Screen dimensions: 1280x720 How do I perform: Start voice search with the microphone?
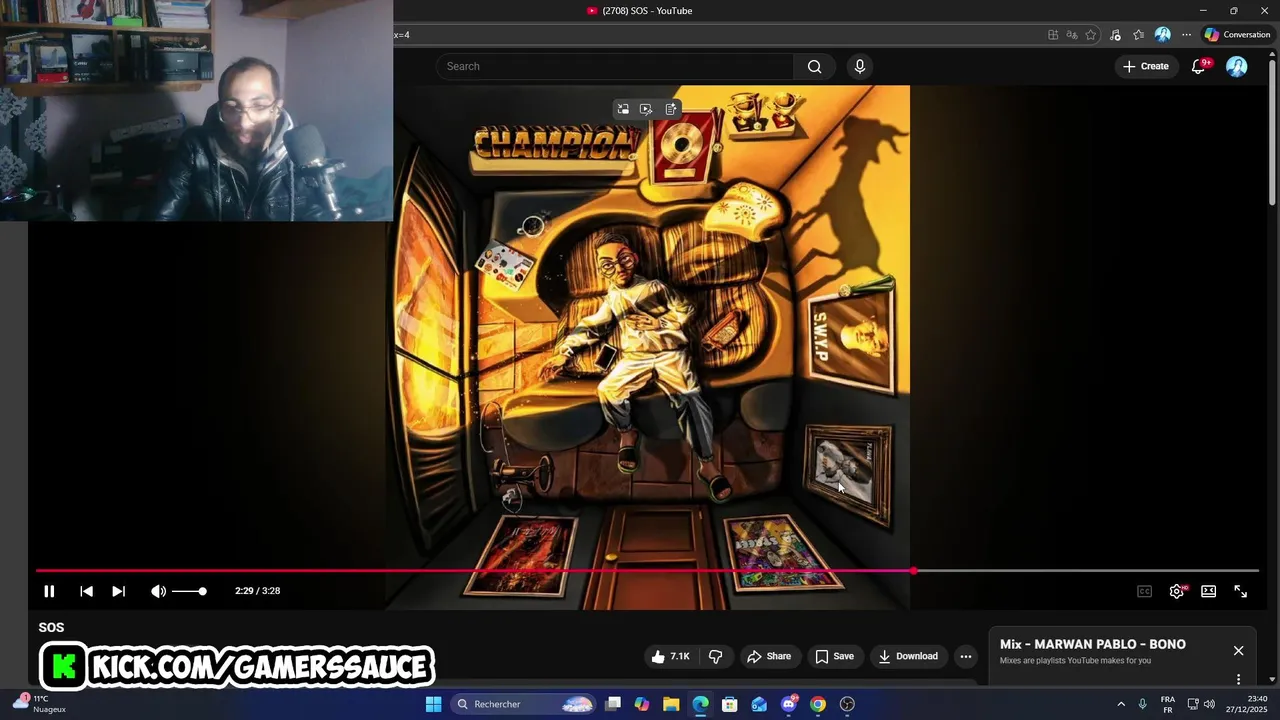point(859,66)
